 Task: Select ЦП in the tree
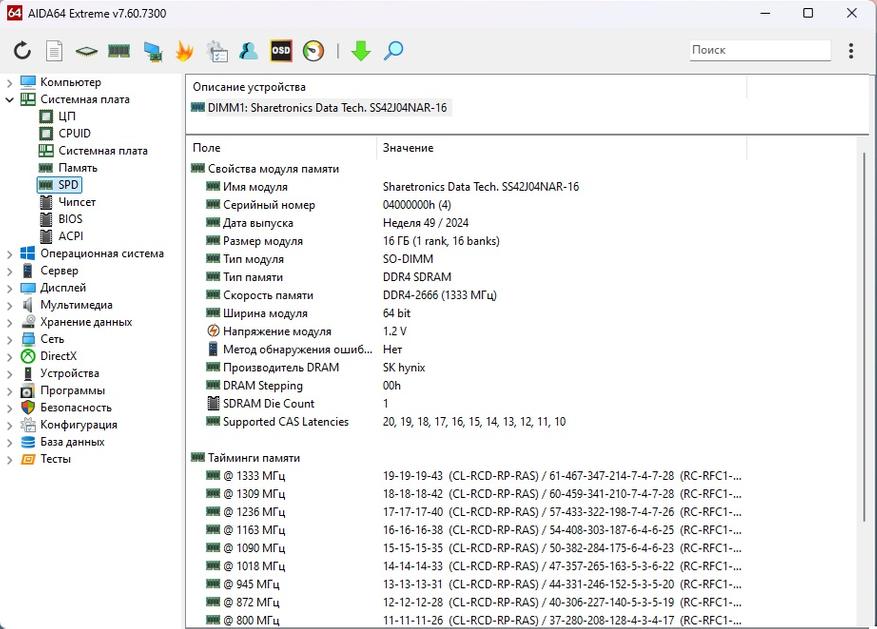click(58, 116)
